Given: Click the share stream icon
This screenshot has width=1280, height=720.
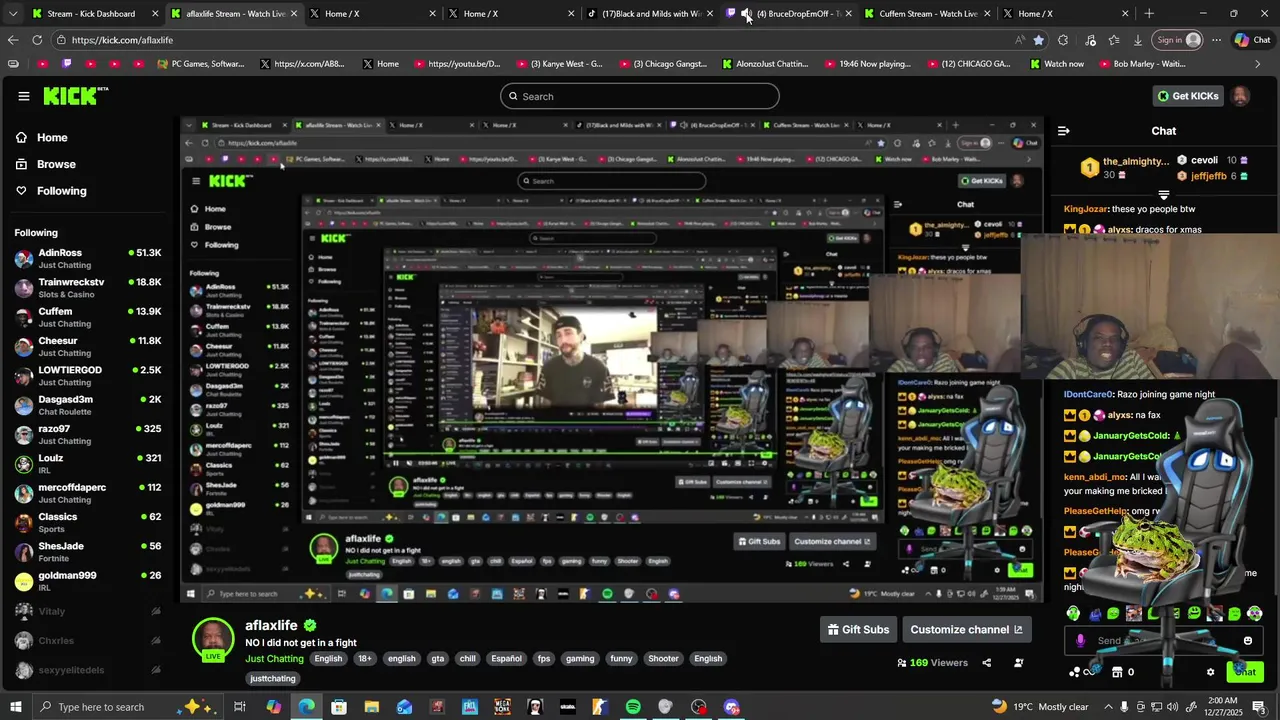Looking at the screenshot, I should tap(986, 663).
